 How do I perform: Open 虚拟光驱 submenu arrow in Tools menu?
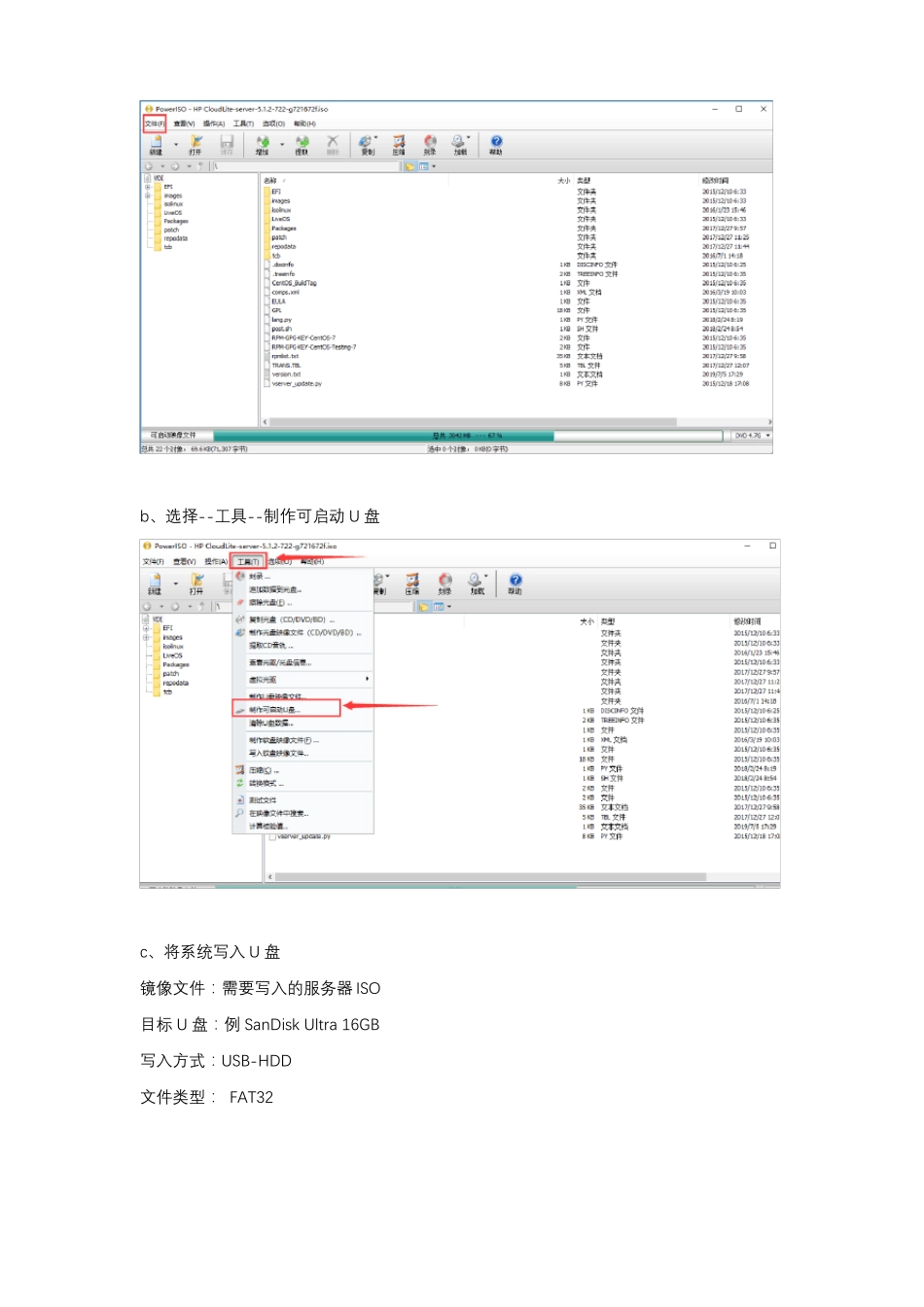[367, 679]
